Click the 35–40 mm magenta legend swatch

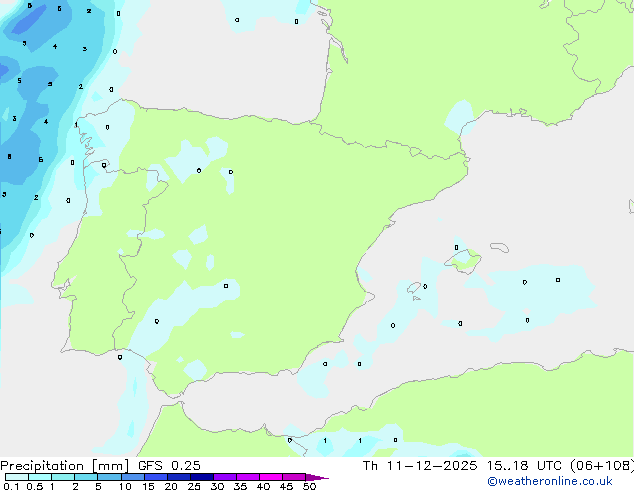pos(248,477)
